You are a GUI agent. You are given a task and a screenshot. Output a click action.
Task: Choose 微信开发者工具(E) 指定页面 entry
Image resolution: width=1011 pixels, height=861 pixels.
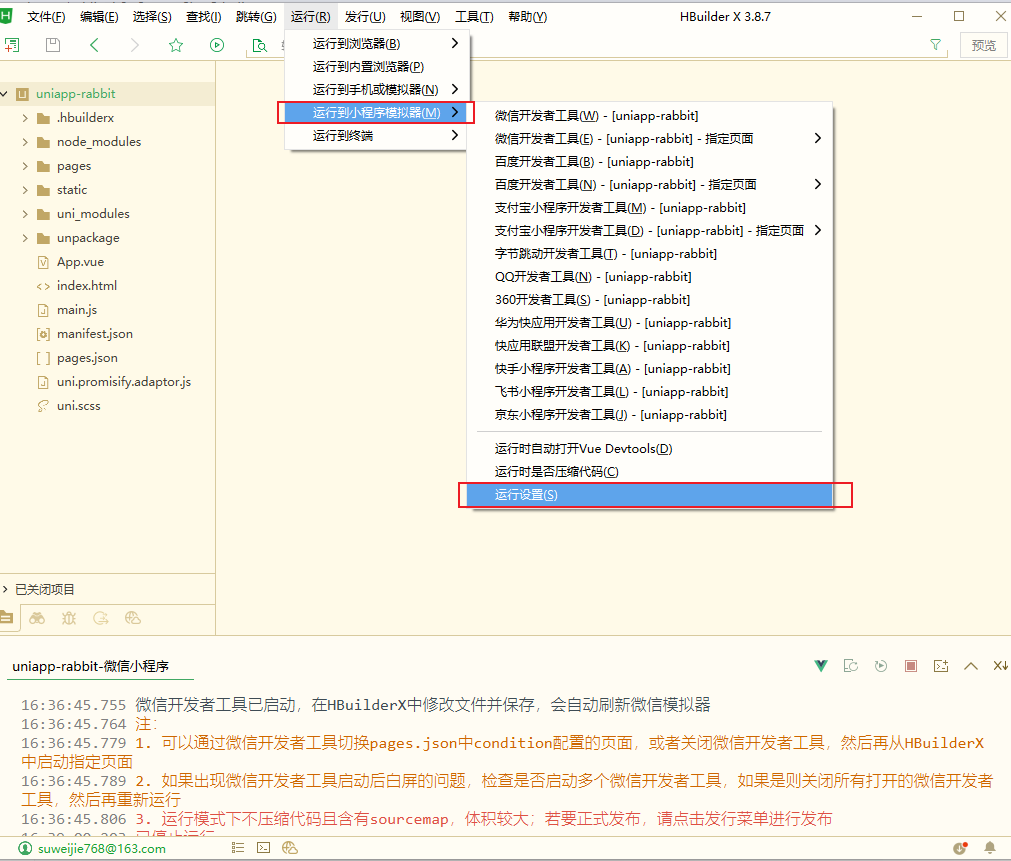click(x=651, y=139)
